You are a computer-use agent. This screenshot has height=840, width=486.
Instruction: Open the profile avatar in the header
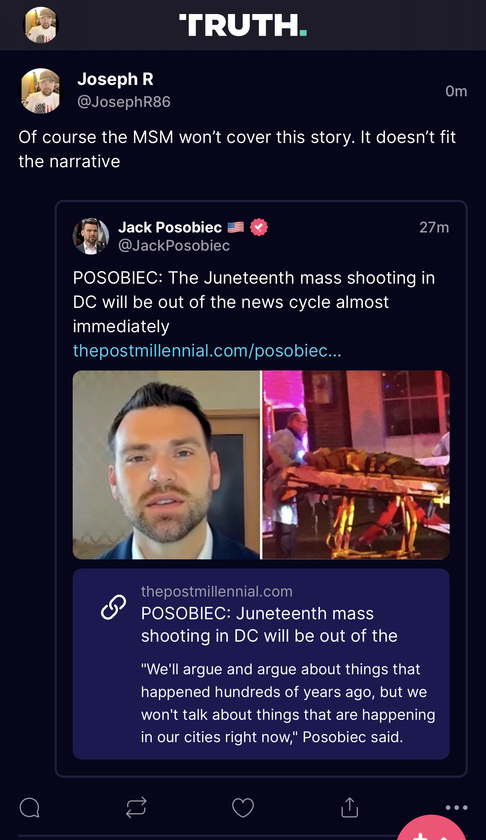pyautogui.click(x=41, y=25)
